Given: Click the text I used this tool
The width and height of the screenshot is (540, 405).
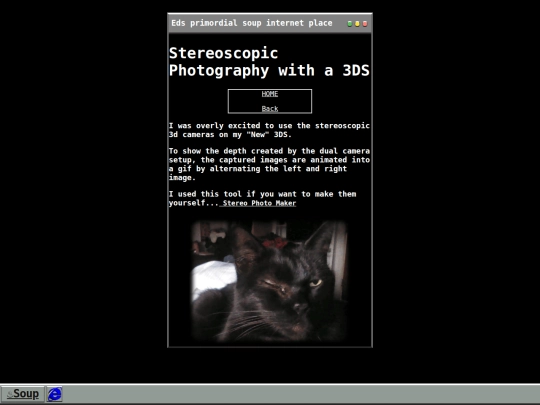Looking at the screenshot, I should (205, 194).
